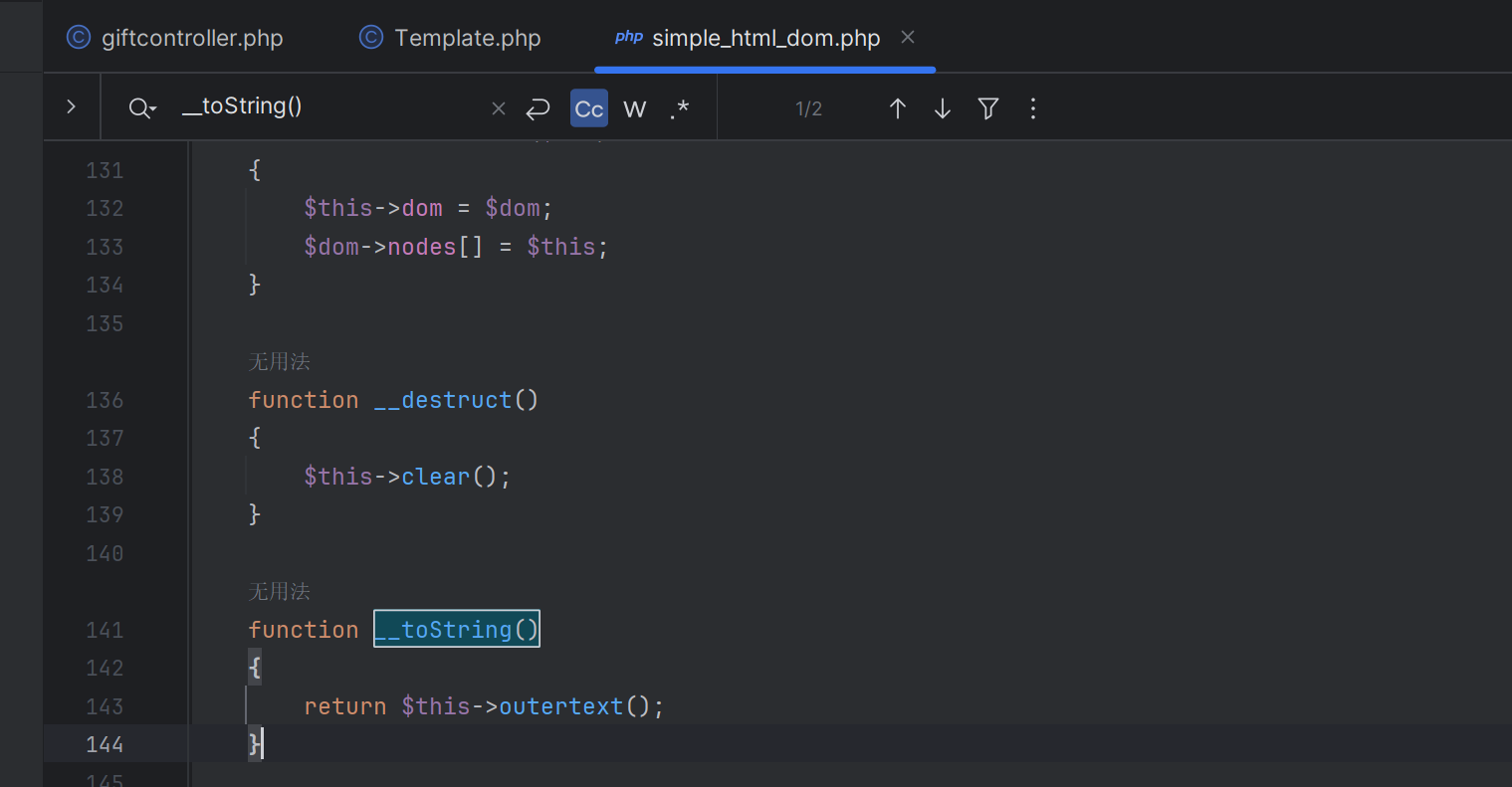This screenshot has height=787, width=1512.
Task: Go to next occurrence arrow
Action: (x=943, y=108)
